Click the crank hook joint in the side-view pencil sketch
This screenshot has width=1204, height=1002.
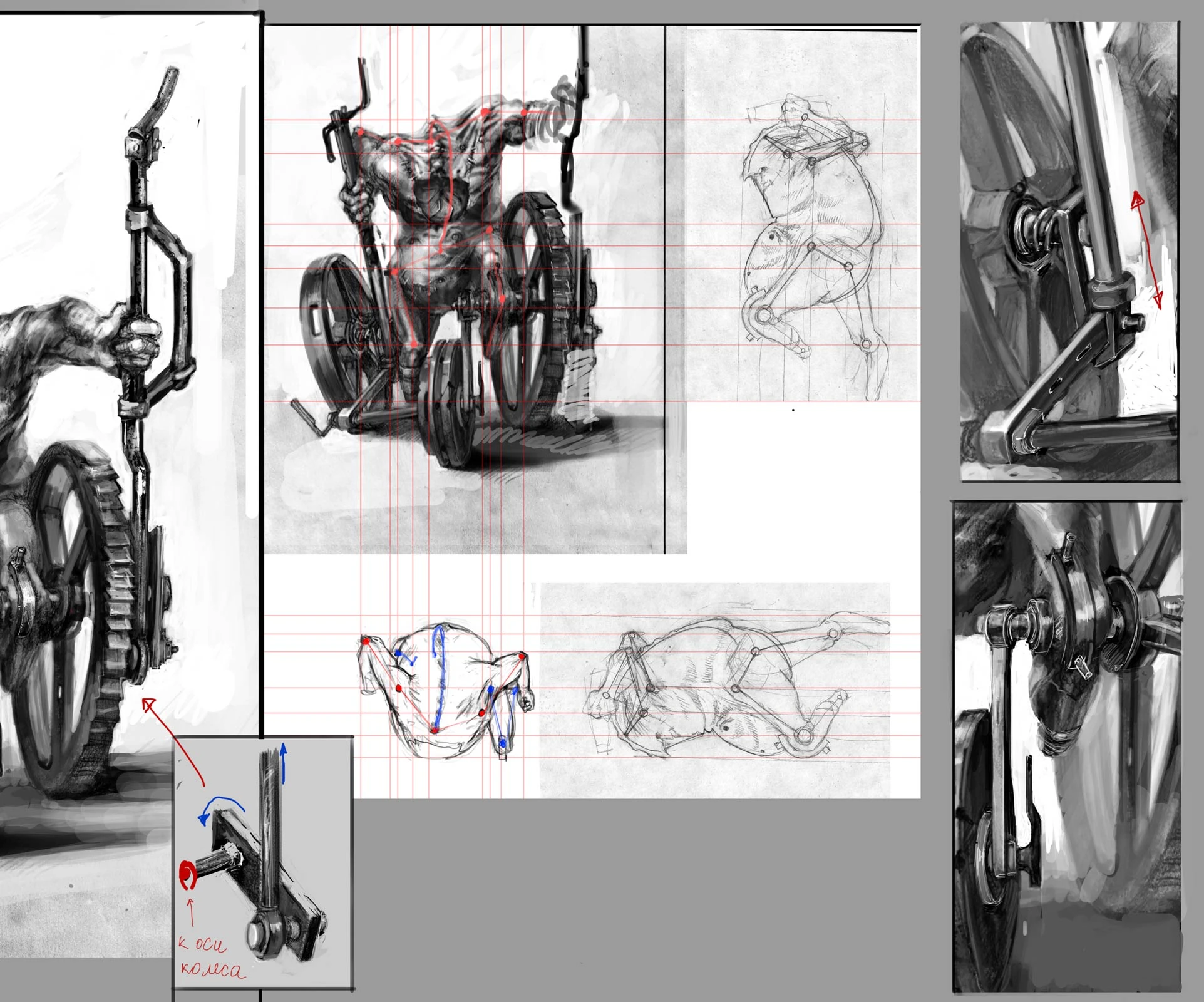763,315
